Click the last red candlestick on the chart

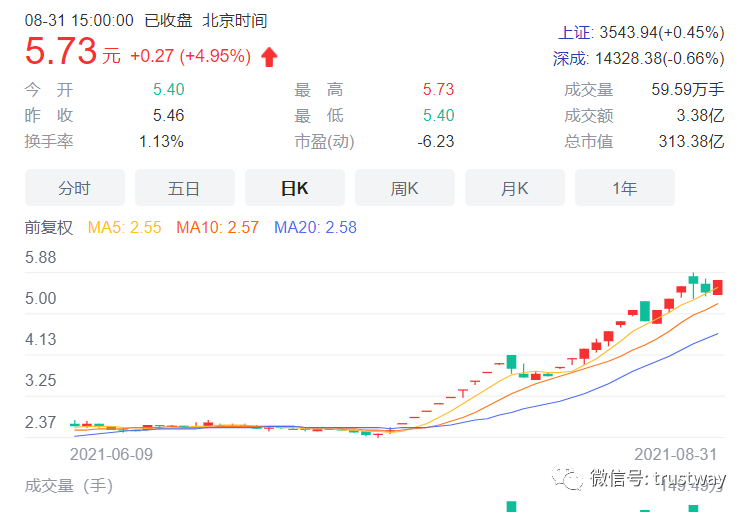pyautogui.click(x=717, y=287)
